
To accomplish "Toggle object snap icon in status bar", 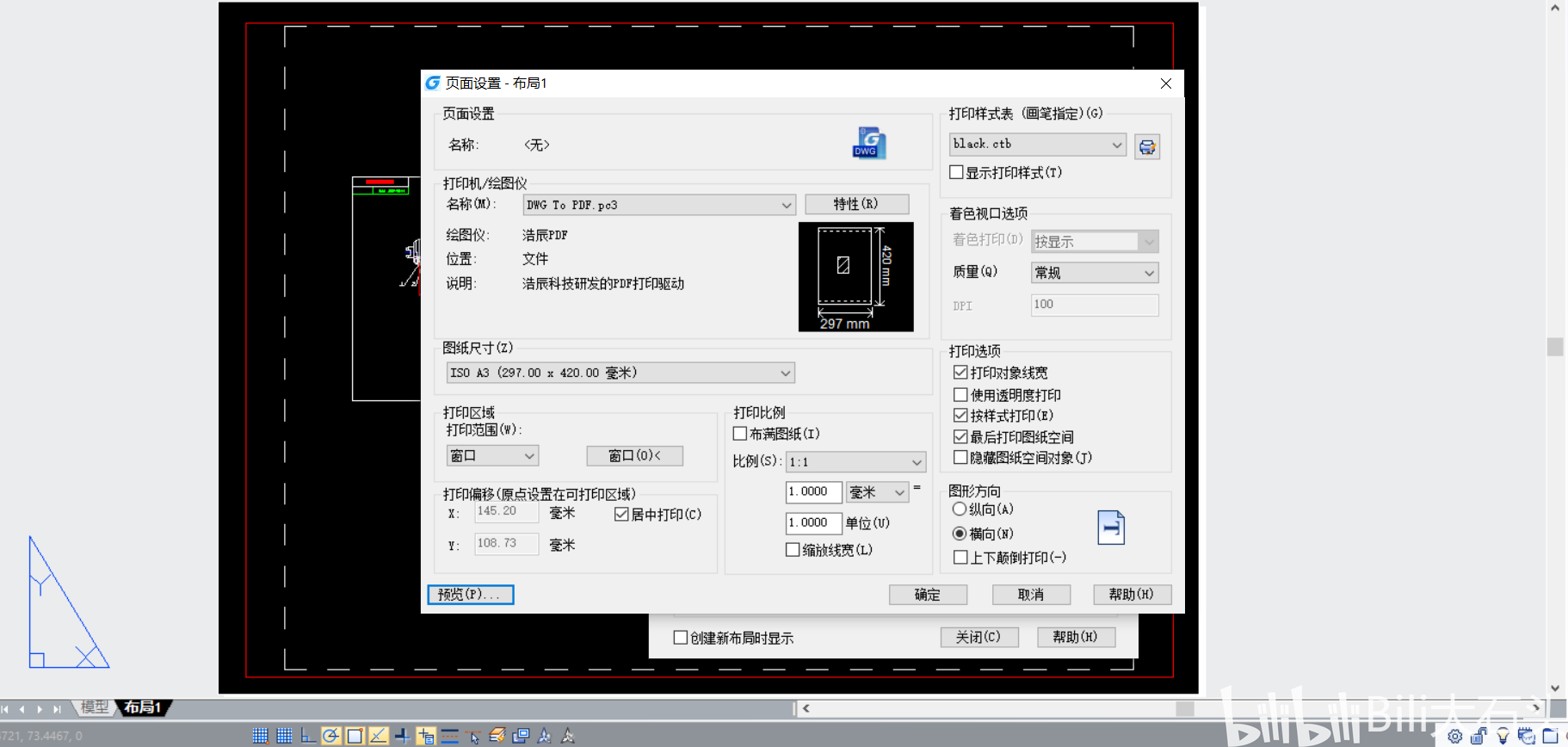I will pyautogui.click(x=355, y=736).
